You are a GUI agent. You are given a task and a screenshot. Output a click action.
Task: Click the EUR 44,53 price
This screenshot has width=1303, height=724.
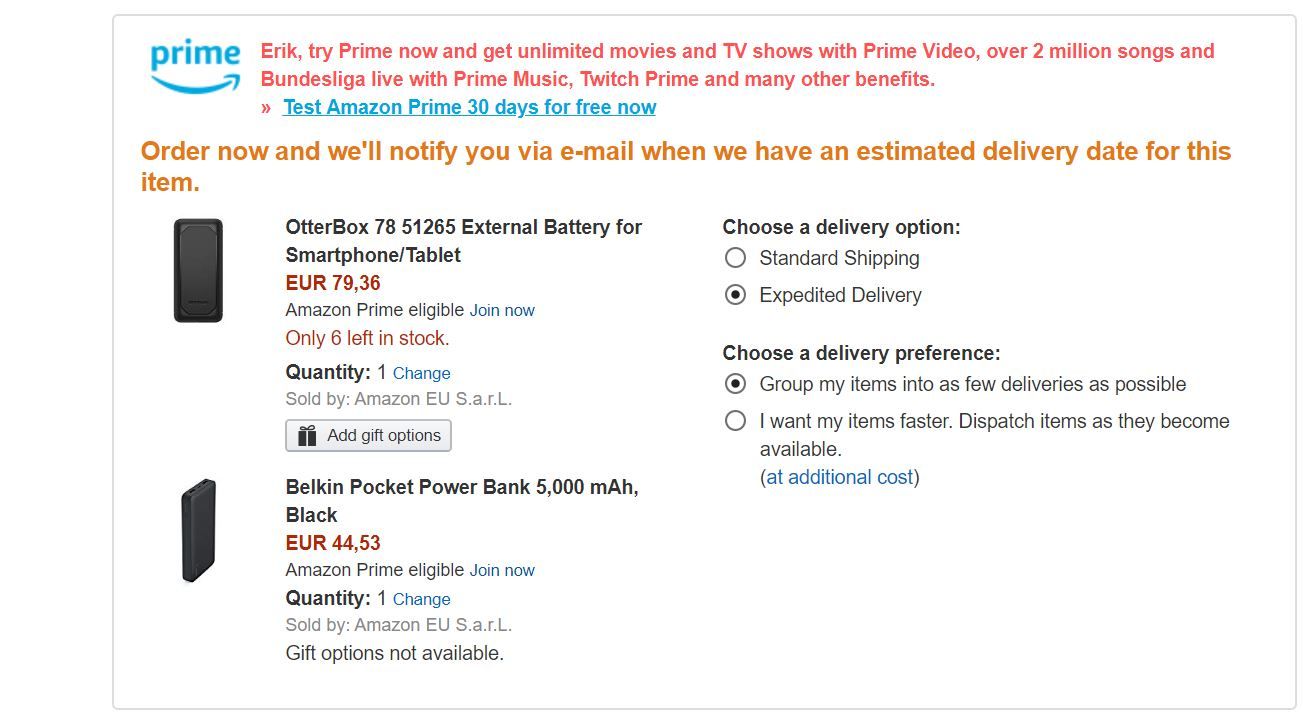coord(333,543)
